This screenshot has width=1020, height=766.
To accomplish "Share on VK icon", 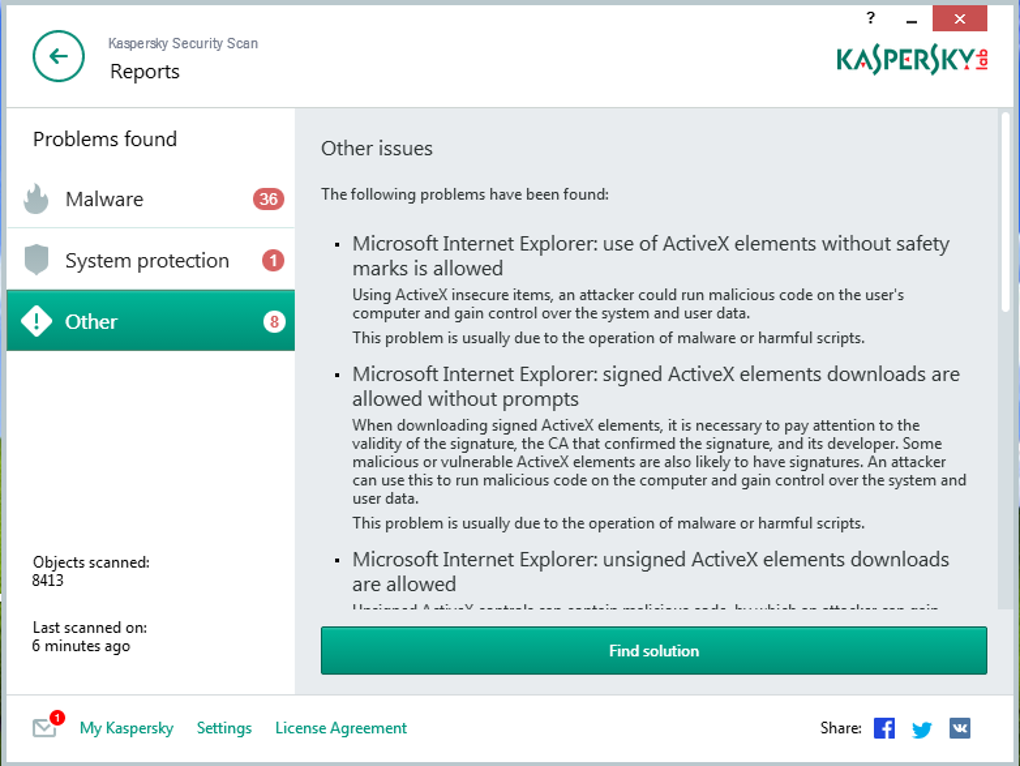I will [960, 728].
